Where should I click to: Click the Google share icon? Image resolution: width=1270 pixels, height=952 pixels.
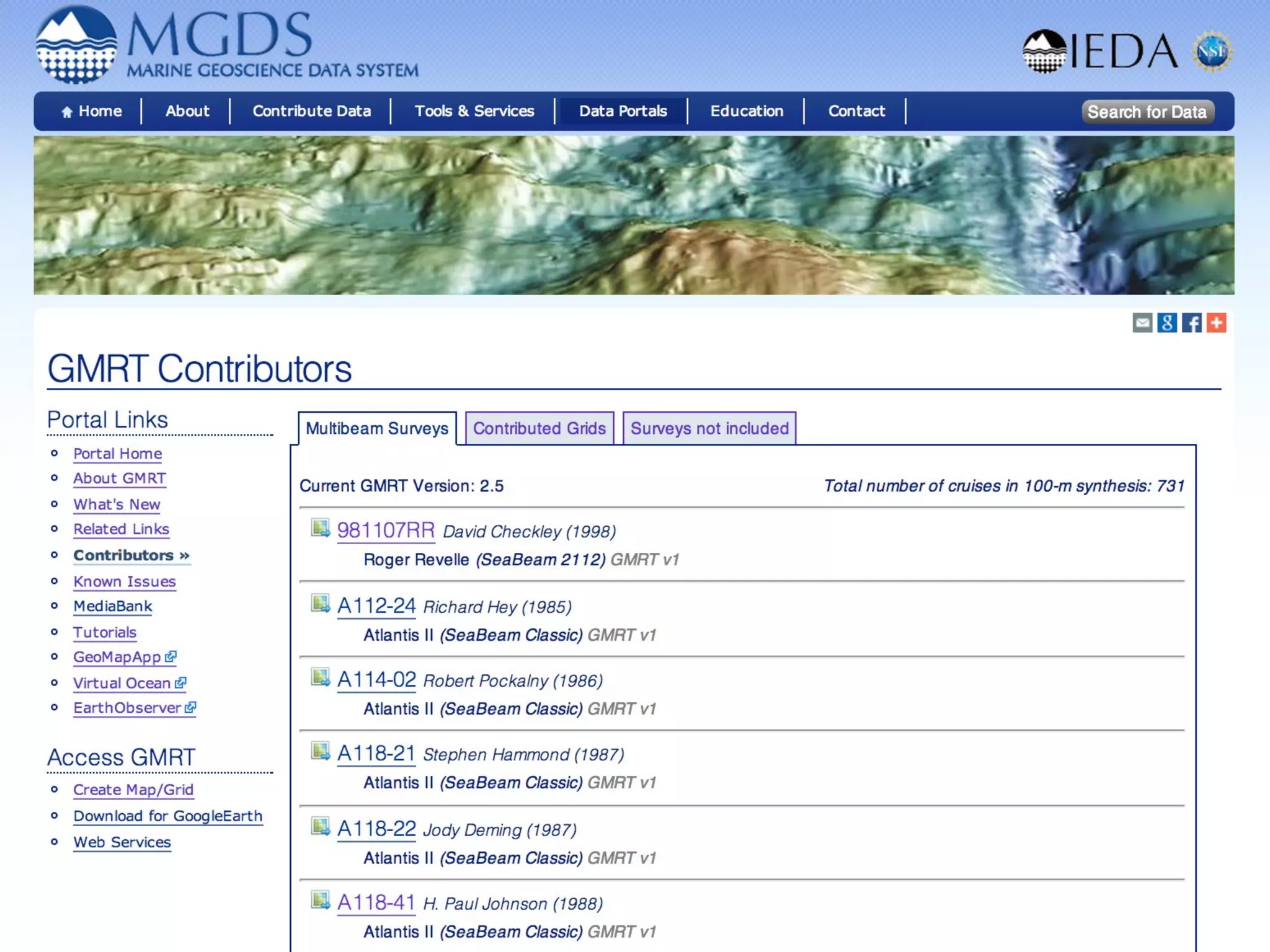(x=1166, y=323)
